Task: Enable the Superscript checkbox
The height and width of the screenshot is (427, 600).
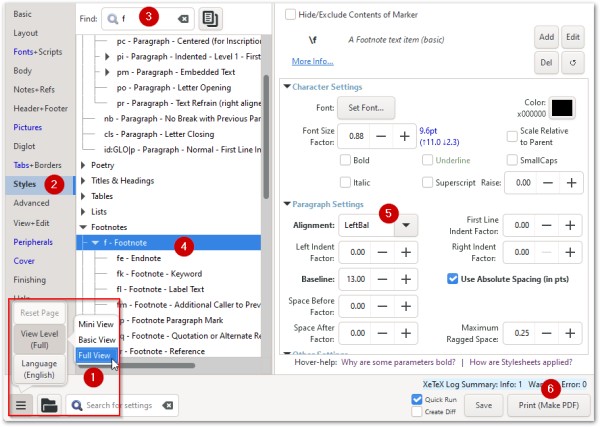Action: click(427, 183)
